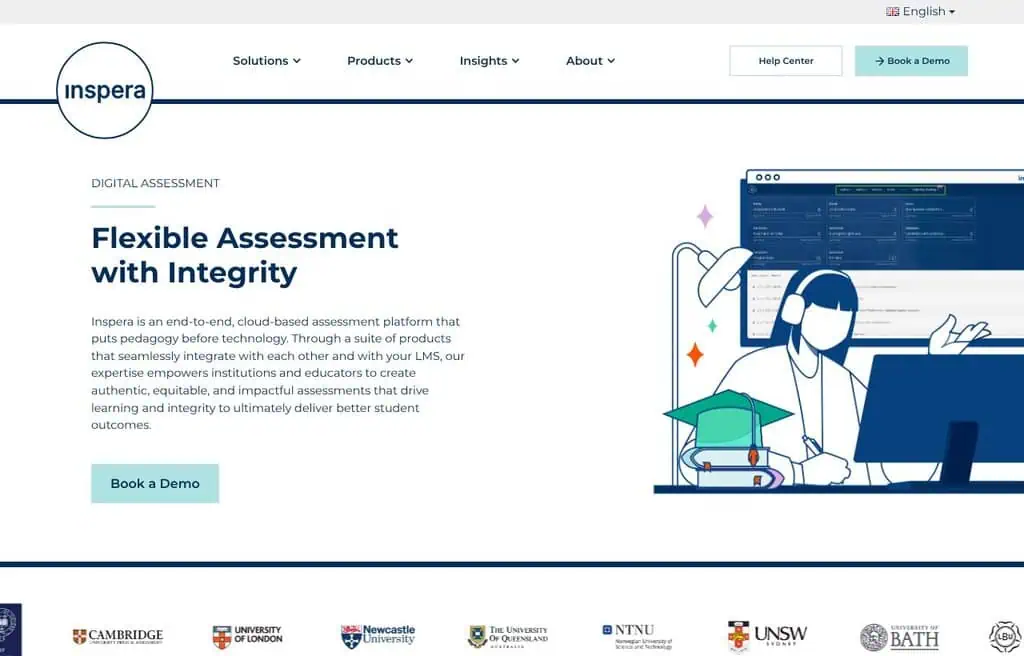Click the Newcastle University logo
This screenshot has height=656, width=1024.
pyautogui.click(x=377, y=636)
